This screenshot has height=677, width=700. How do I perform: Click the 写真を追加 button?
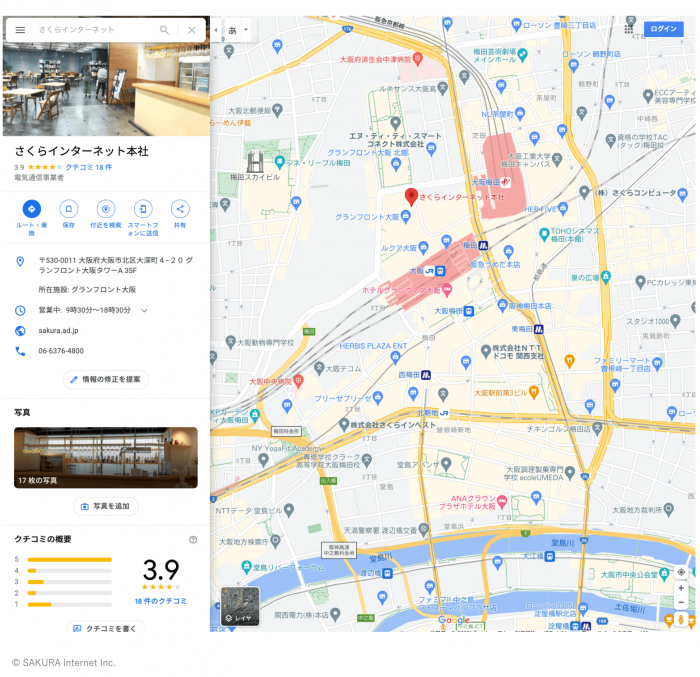106,506
